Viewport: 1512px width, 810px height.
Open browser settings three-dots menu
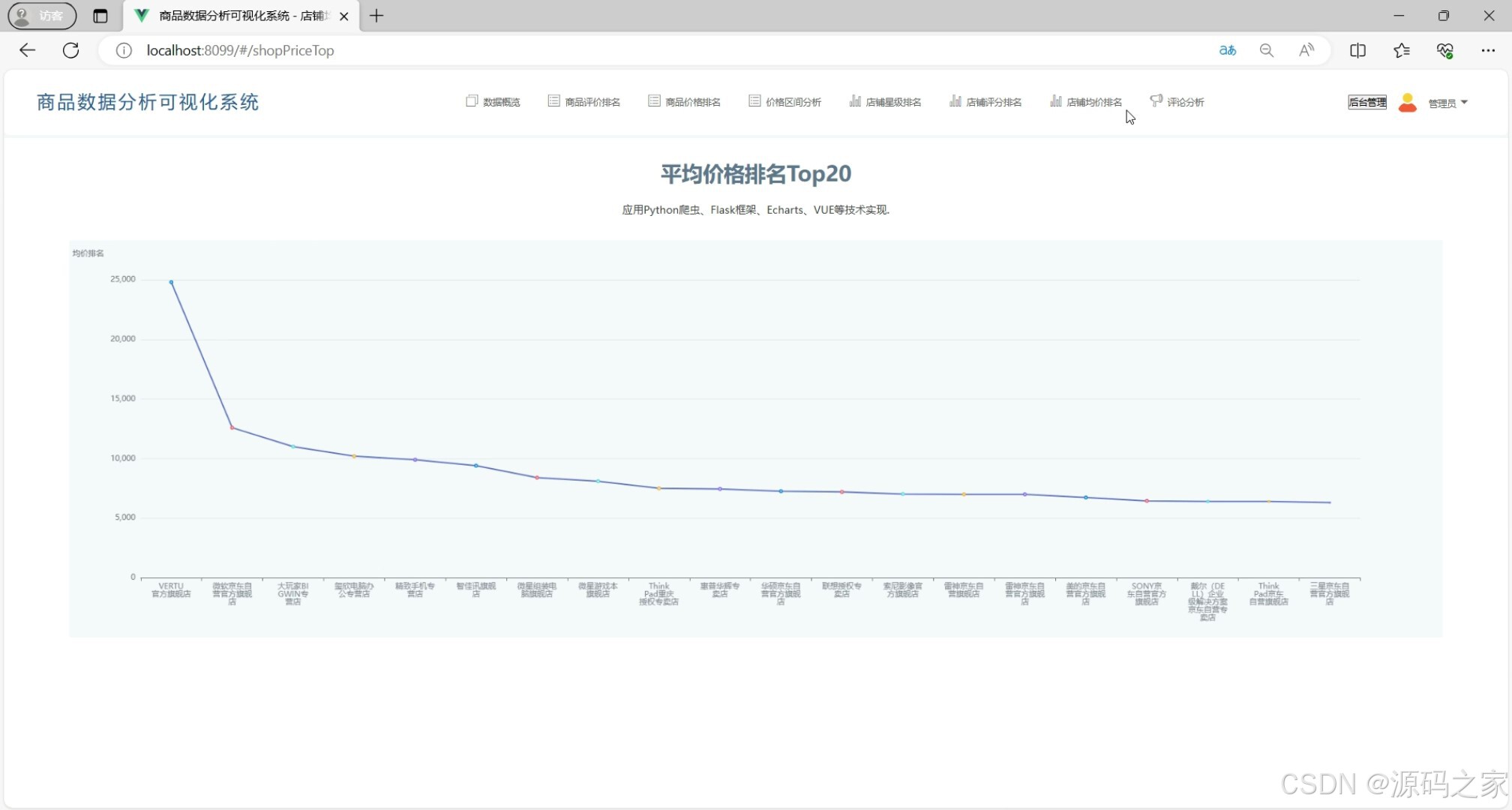(x=1488, y=50)
